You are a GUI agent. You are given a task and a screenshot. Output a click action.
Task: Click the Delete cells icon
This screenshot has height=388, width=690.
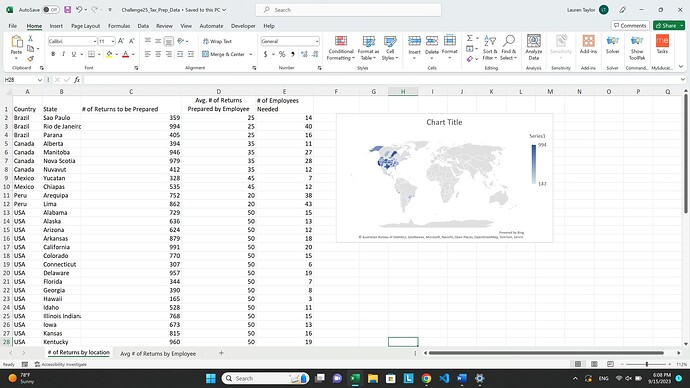432,41
